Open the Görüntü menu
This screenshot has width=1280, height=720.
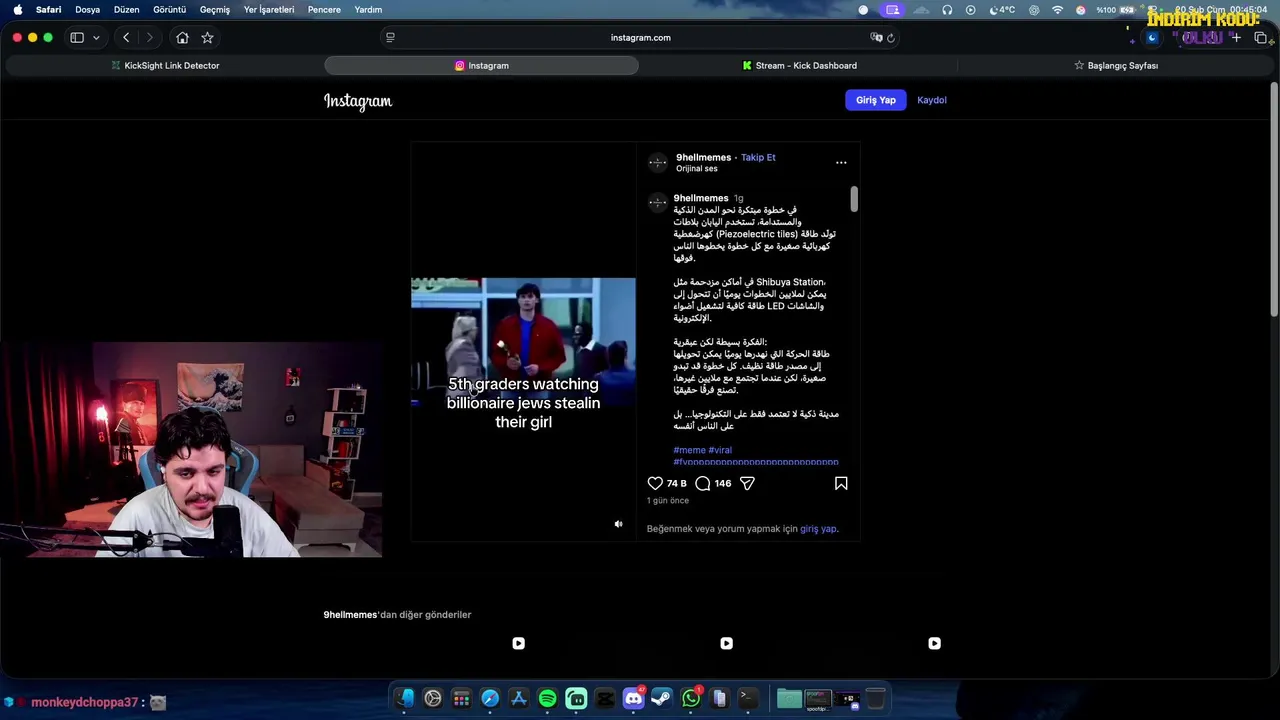pos(170,10)
